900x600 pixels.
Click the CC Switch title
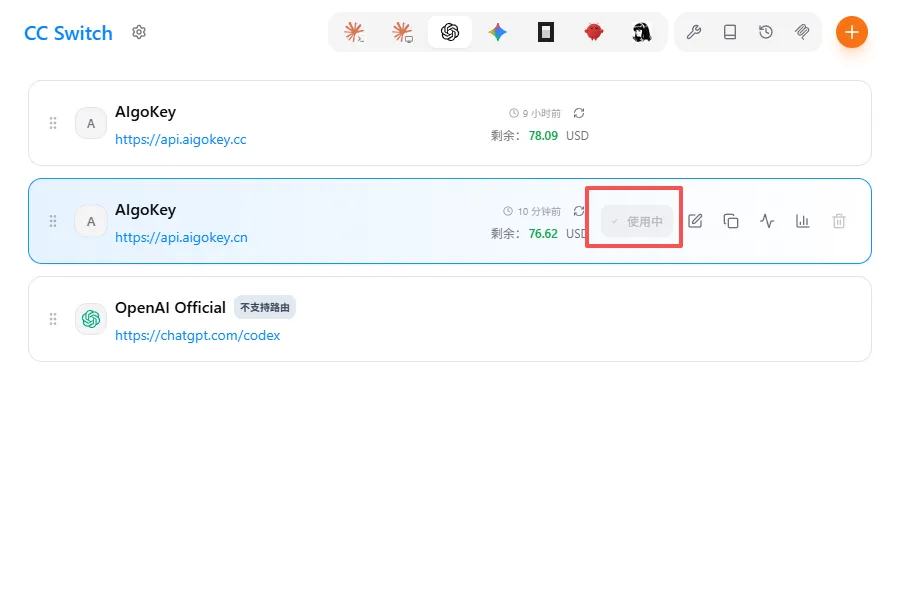coord(68,33)
